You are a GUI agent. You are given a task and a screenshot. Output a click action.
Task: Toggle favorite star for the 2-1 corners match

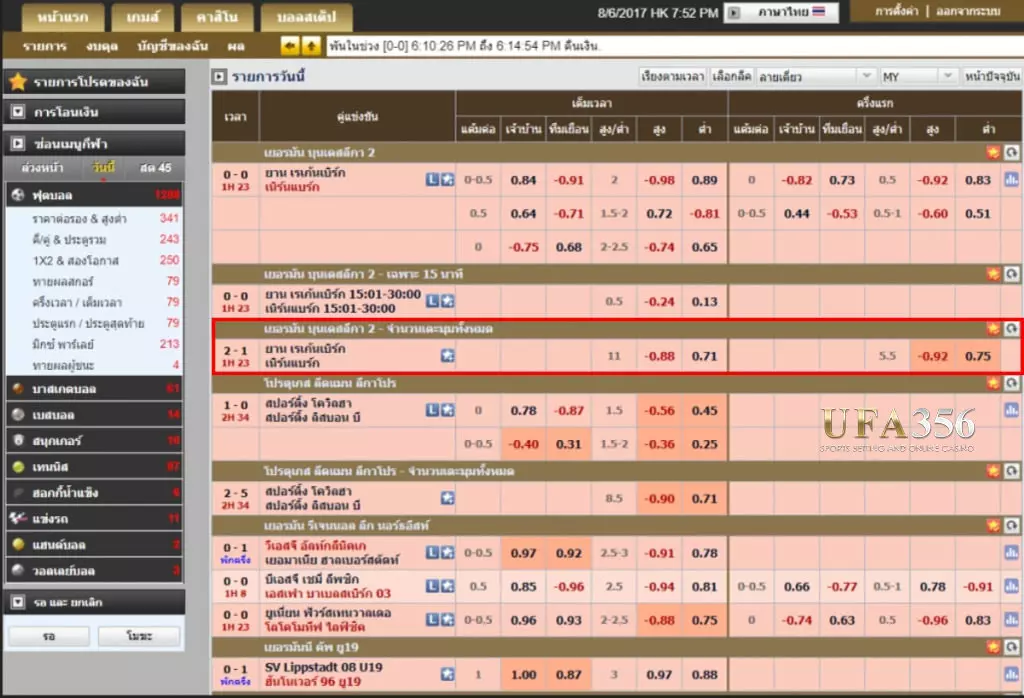pyautogui.click(x=448, y=355)
